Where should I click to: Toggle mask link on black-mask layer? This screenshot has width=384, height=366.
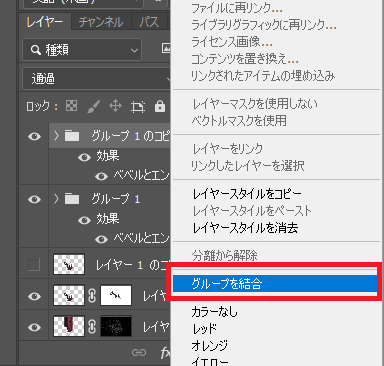tap(92, 327)
